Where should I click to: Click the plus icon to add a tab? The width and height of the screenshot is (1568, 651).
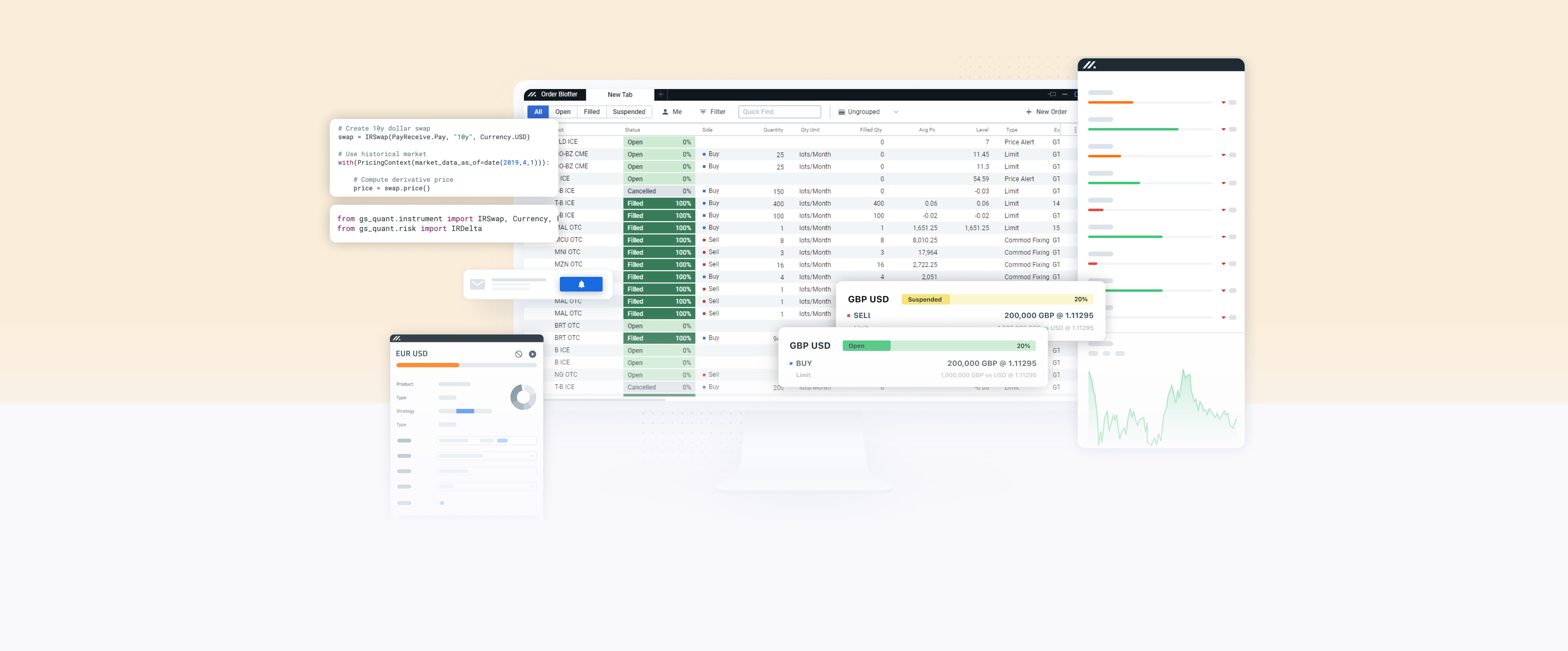coord(661,94)
